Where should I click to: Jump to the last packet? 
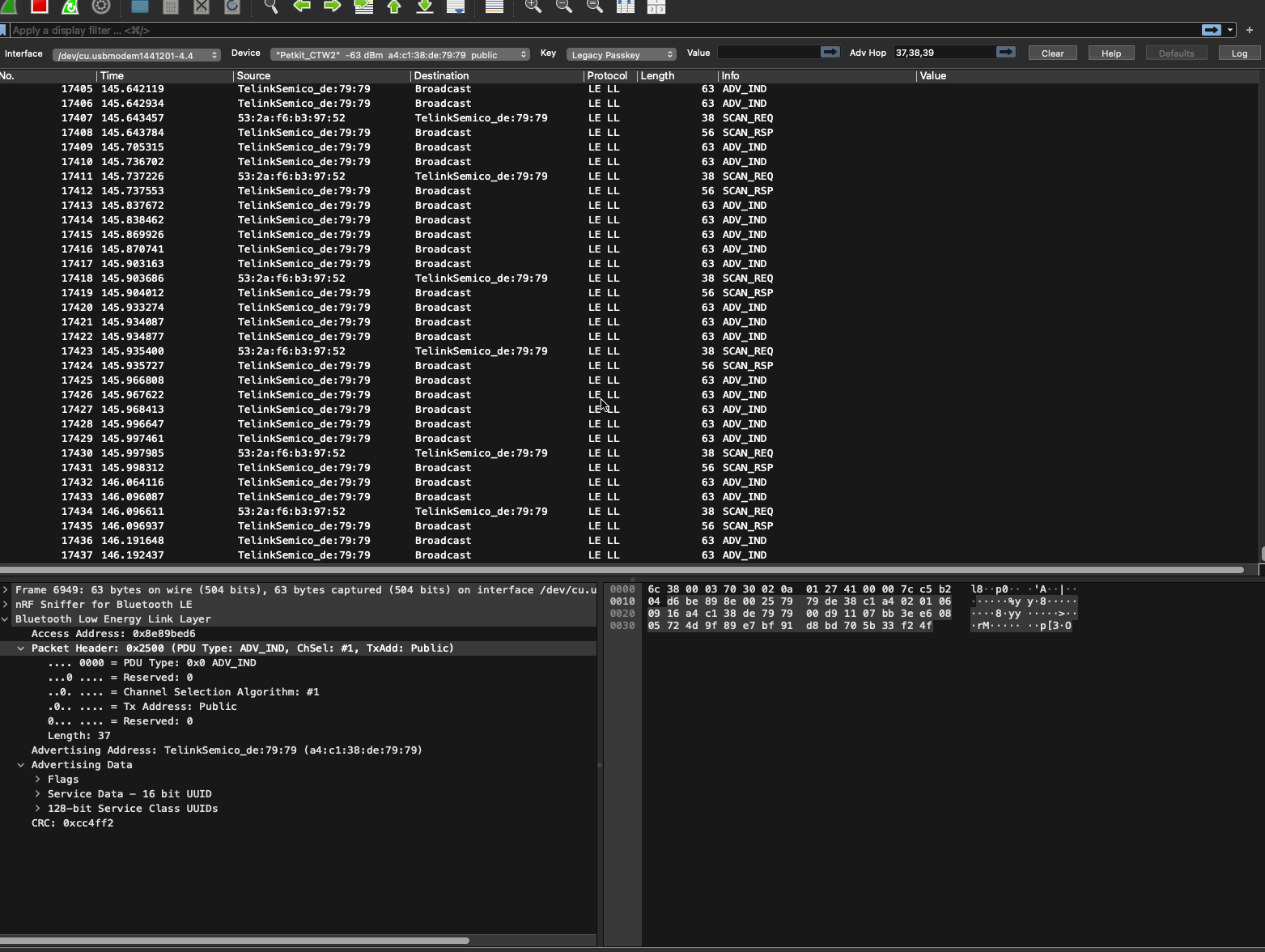425,6
